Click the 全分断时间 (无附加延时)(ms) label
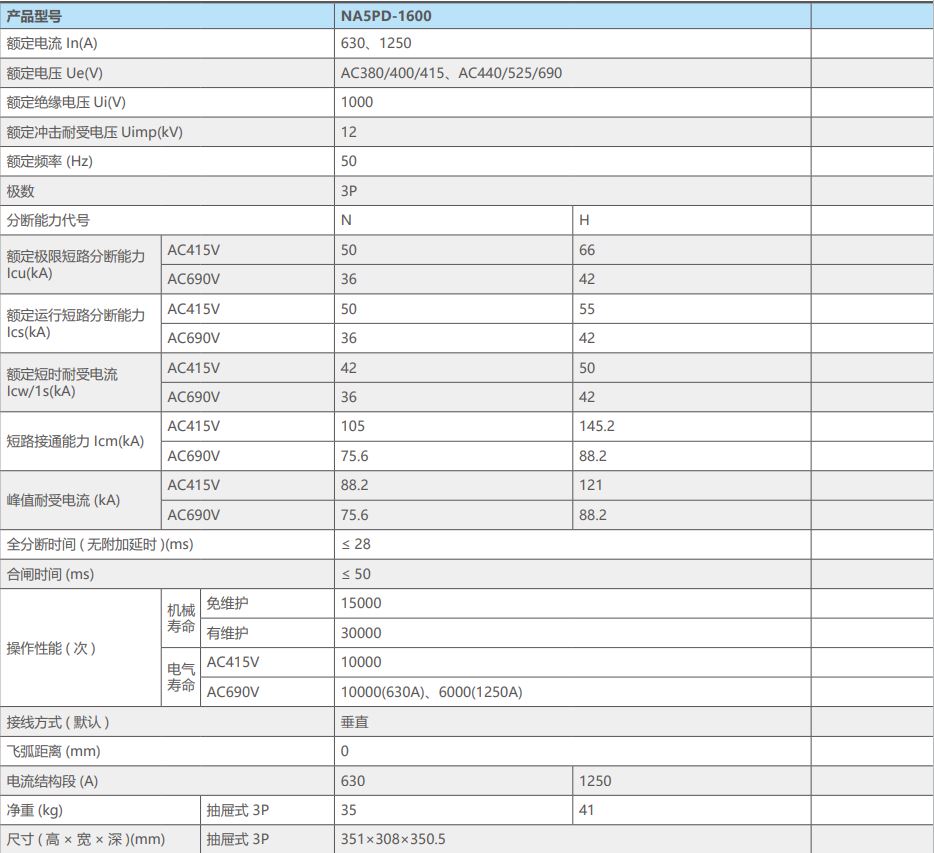The height and width of the screenshot is (853, 934). 99,544
